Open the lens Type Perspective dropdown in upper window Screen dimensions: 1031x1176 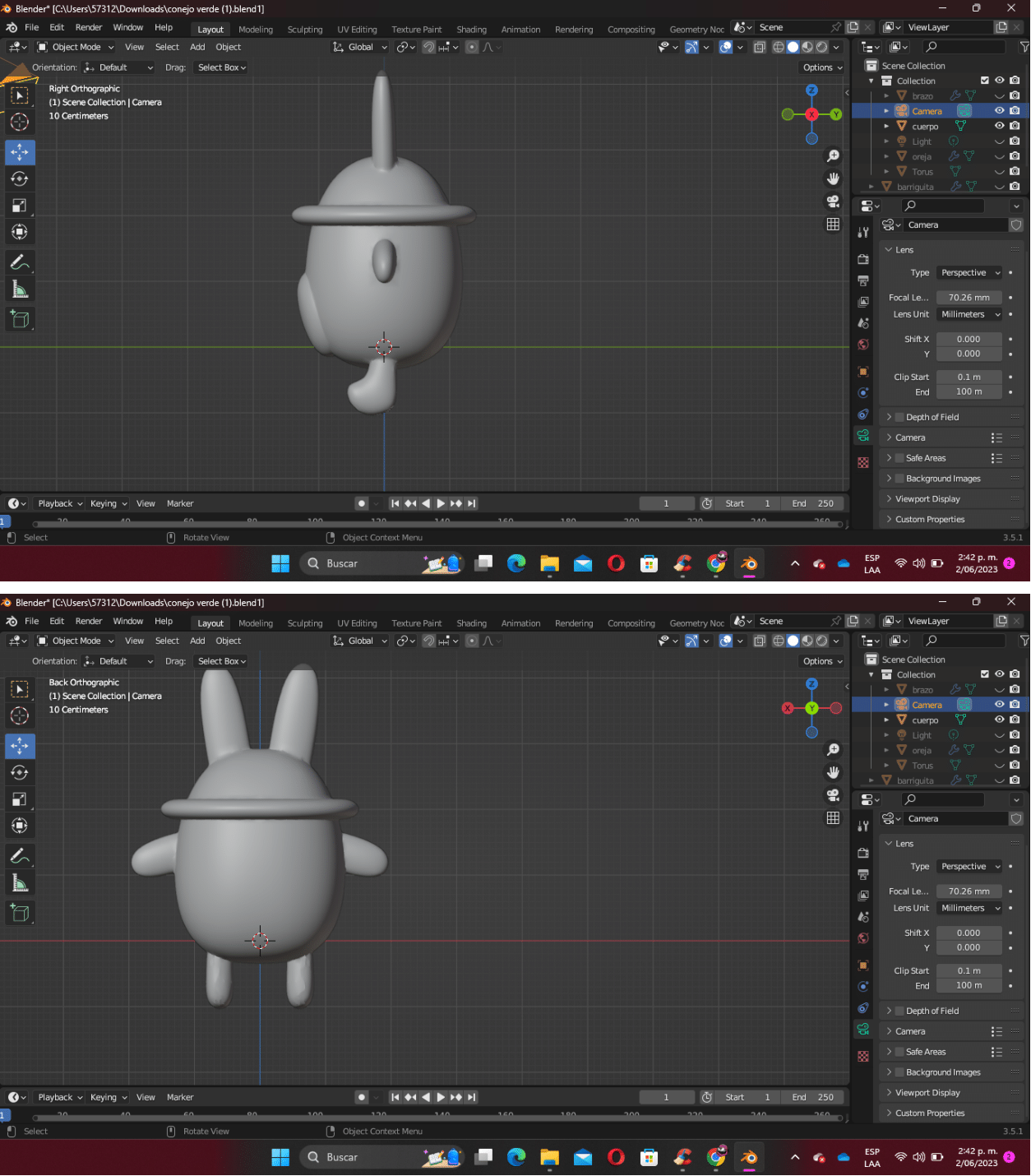coord(970,273)
